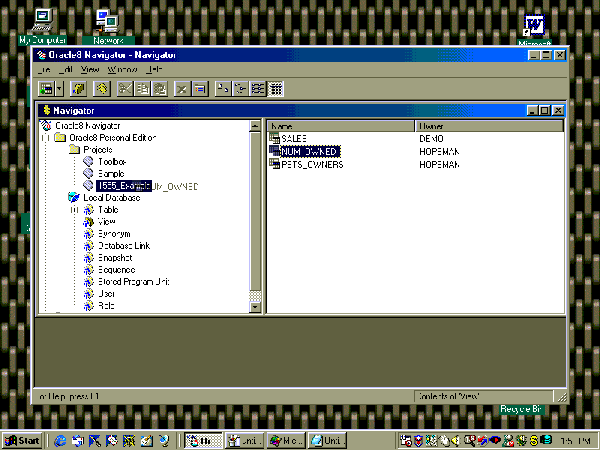
Task: Click the For Help status bar text
Action: (69, 396)
